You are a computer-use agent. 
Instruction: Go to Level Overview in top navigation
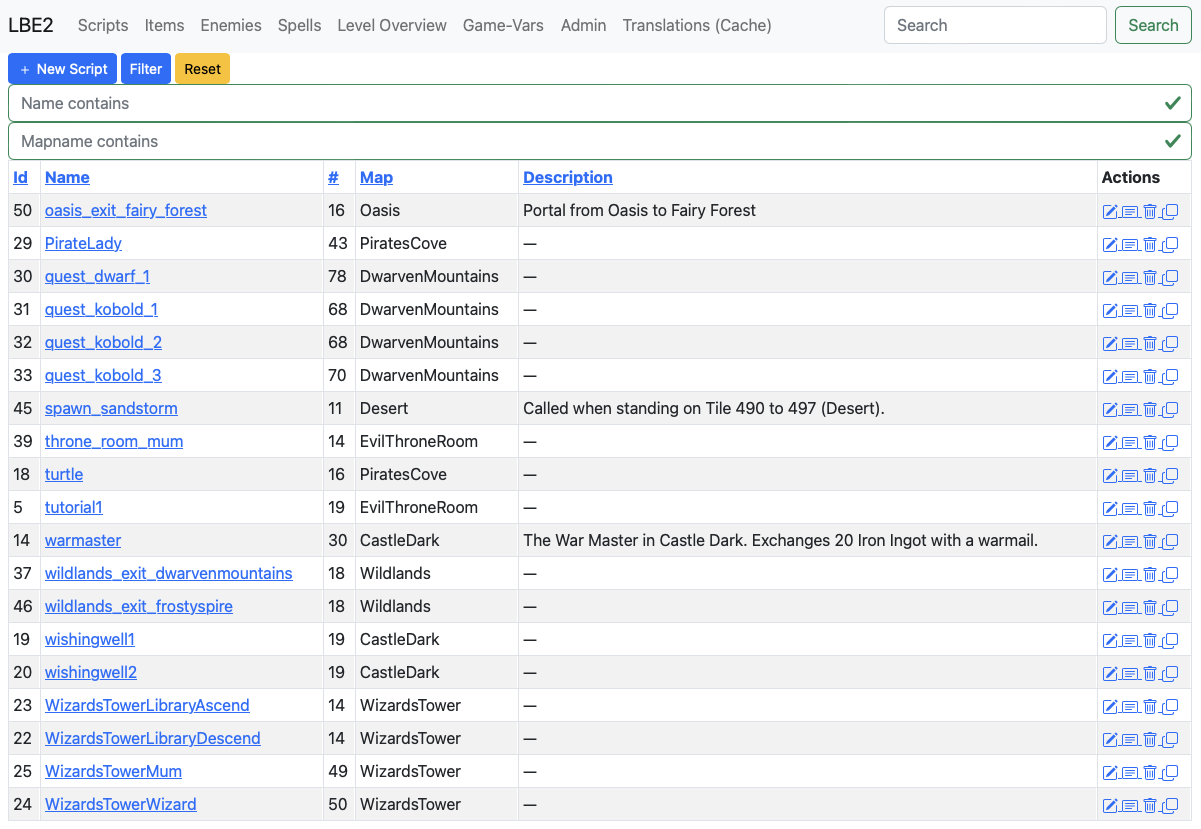click(392, 25)
